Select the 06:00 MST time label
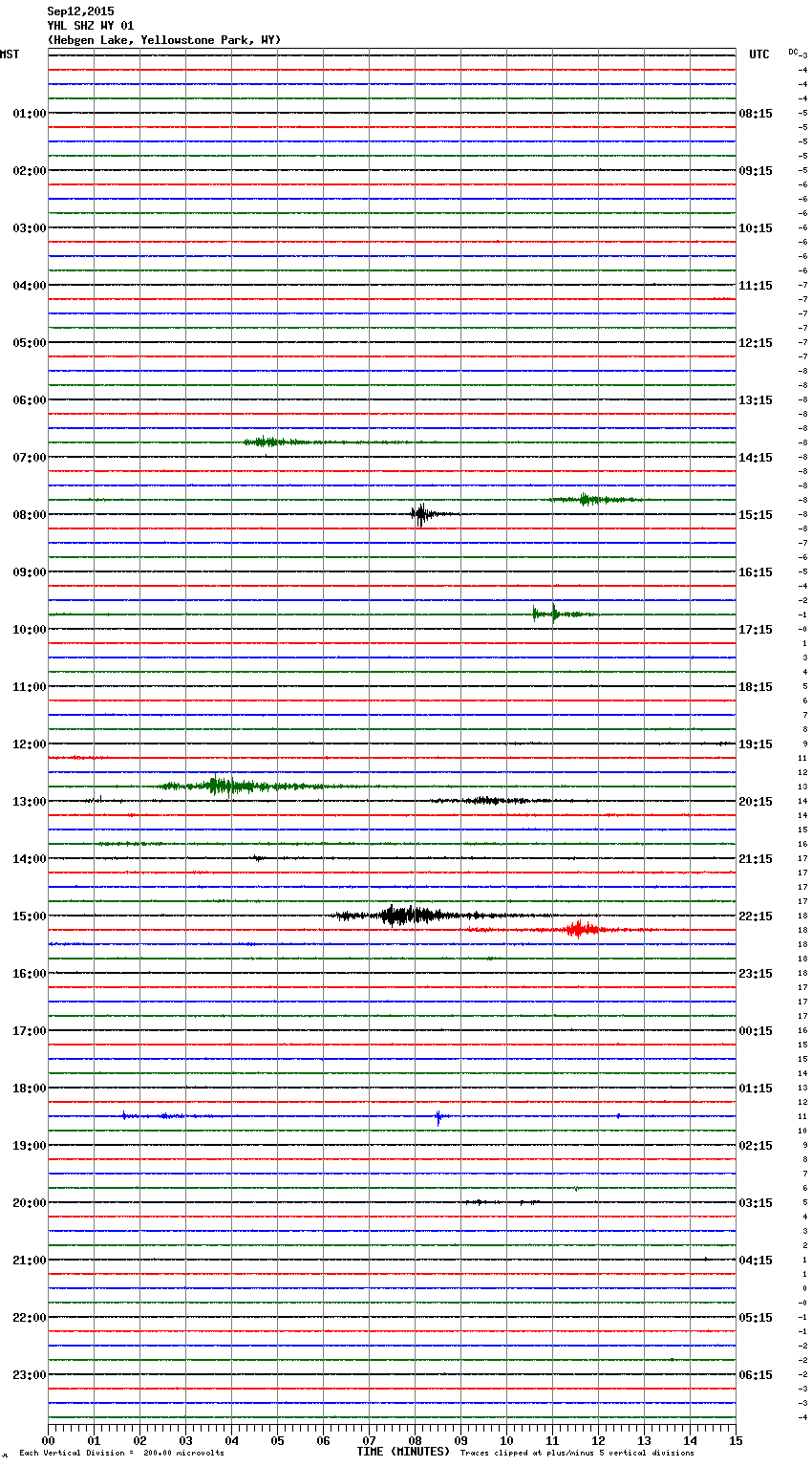 tap(30, 400)
